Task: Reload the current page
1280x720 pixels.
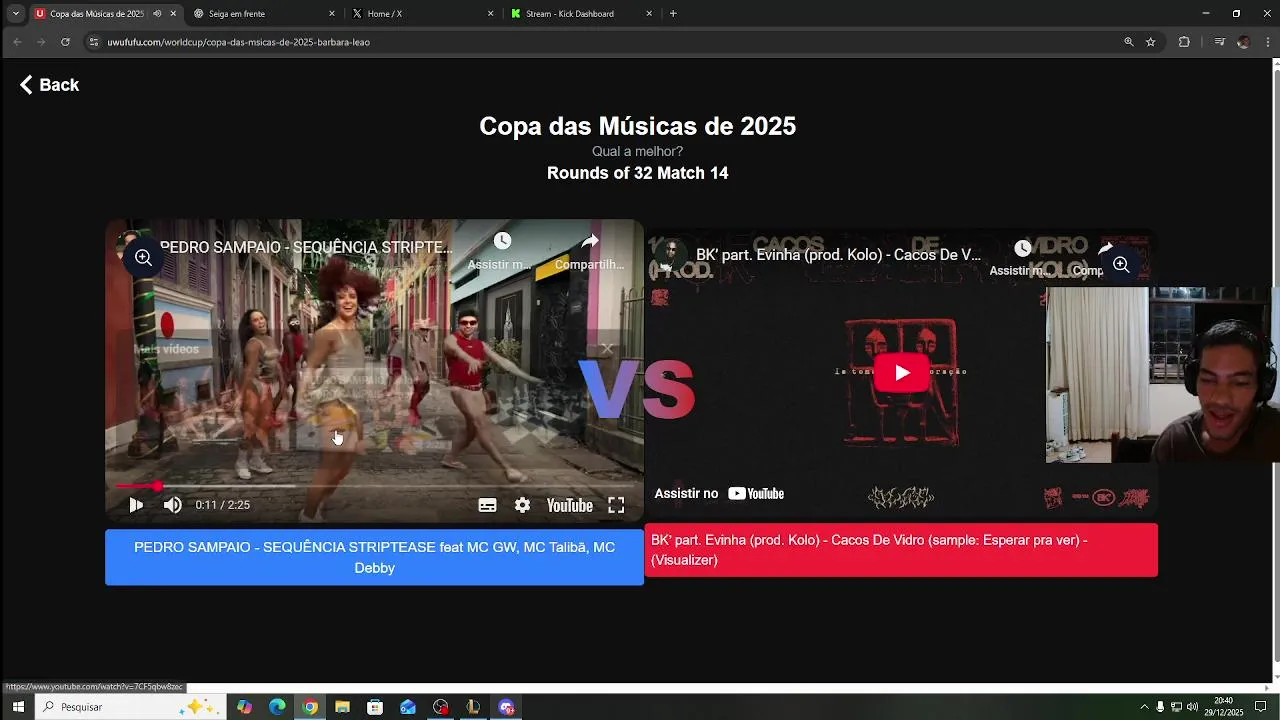Action: pos(65,42)
